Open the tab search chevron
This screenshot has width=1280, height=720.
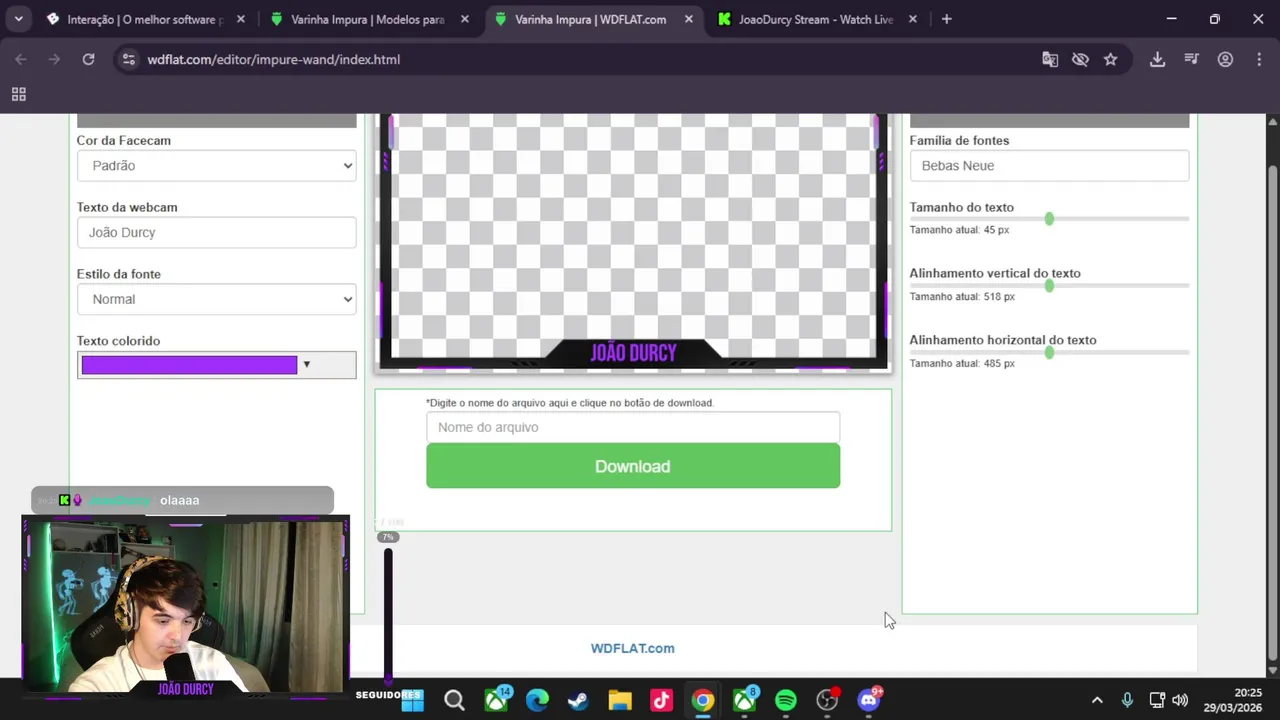tap(18, 19)
